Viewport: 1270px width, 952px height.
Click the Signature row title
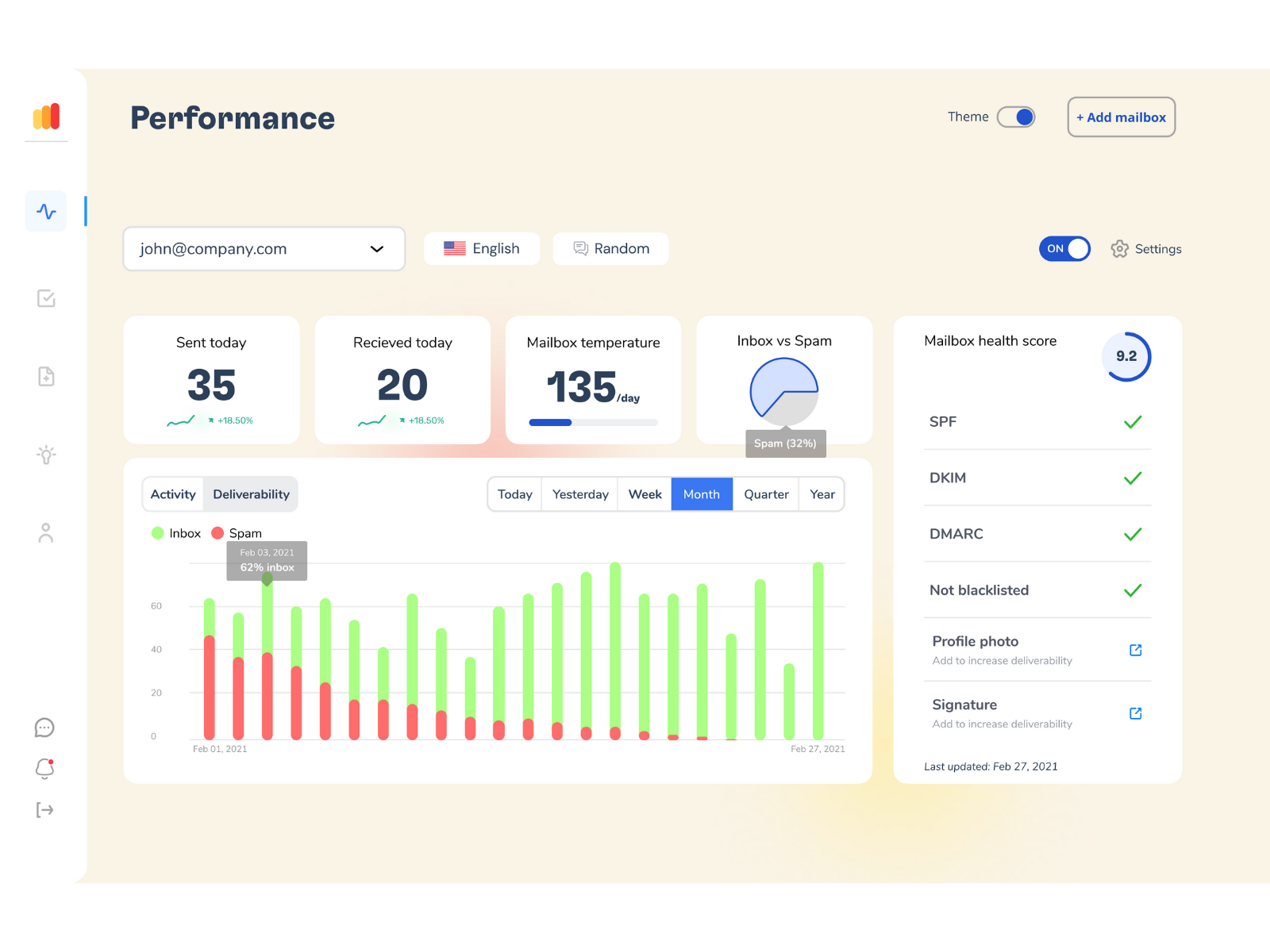click(964, 704)
